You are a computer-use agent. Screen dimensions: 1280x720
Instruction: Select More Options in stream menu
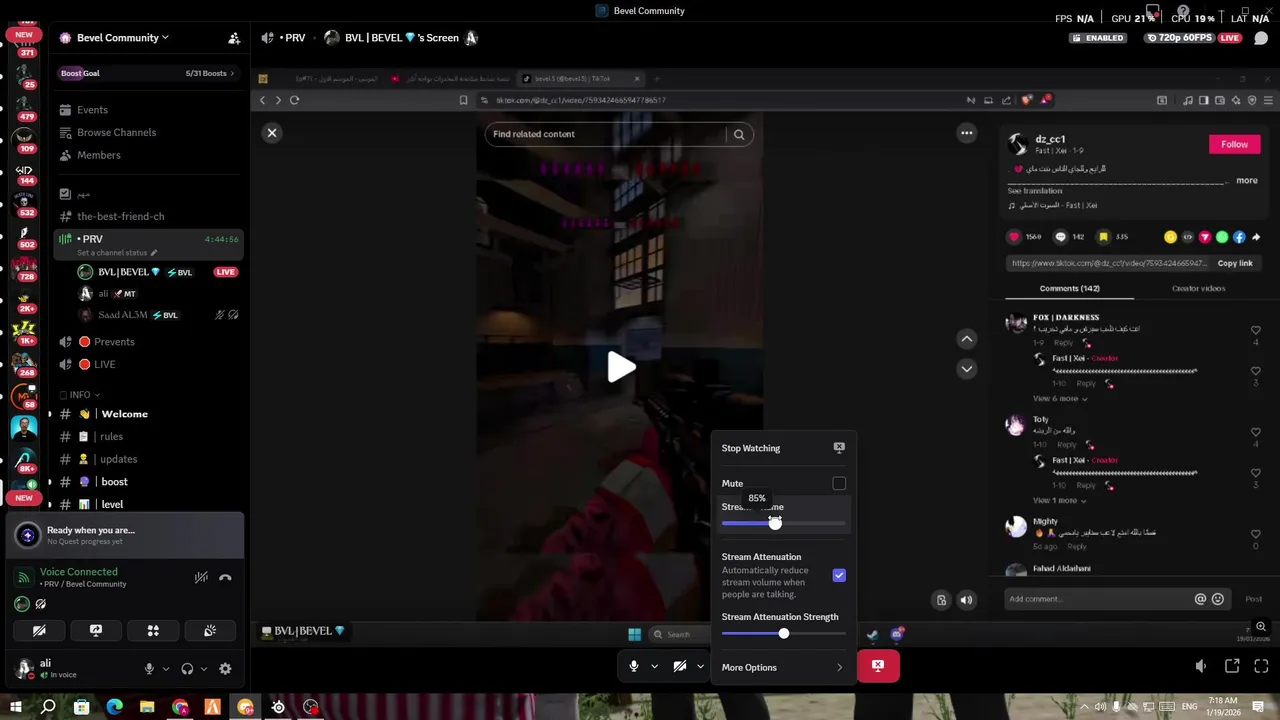(783, 668)
